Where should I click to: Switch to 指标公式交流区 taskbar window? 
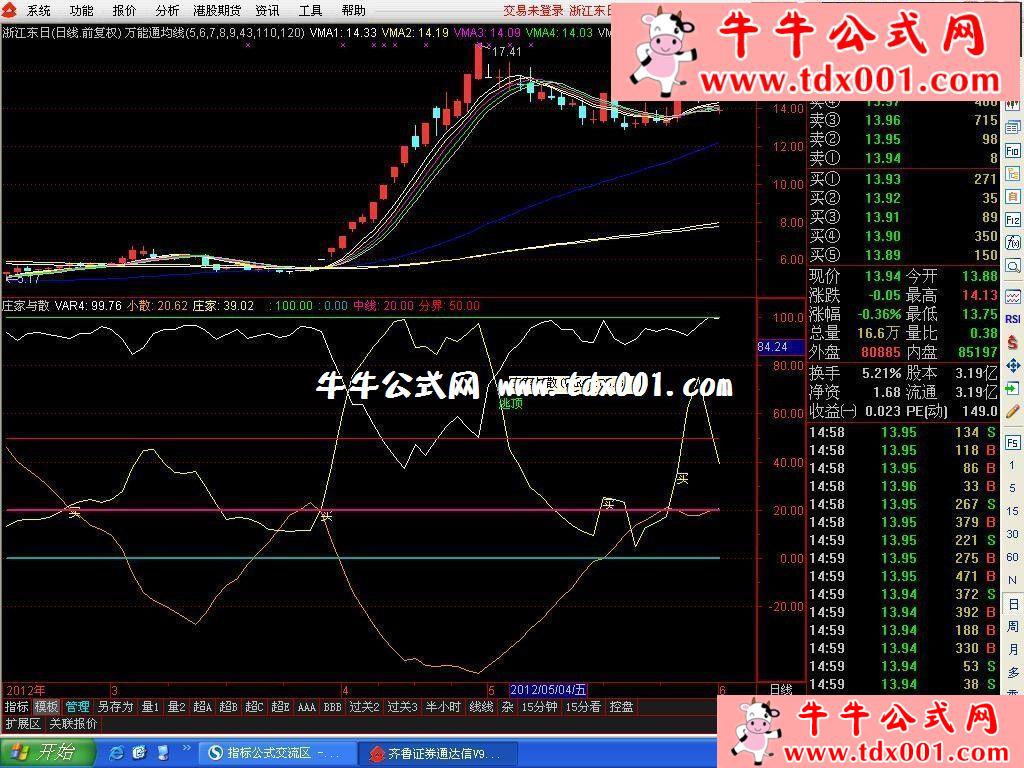(275, 753)
